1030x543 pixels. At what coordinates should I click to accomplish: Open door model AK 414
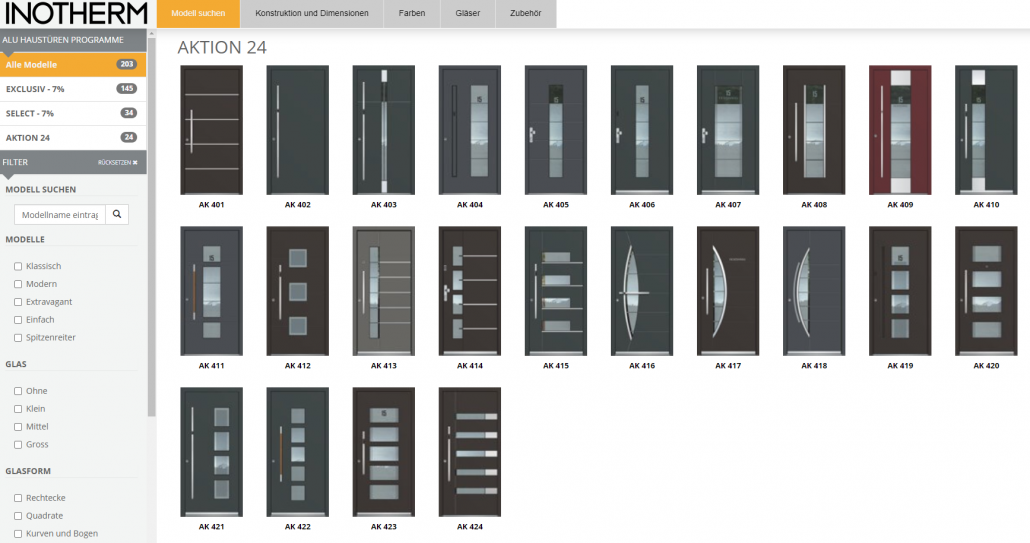(x=470, y=291)
